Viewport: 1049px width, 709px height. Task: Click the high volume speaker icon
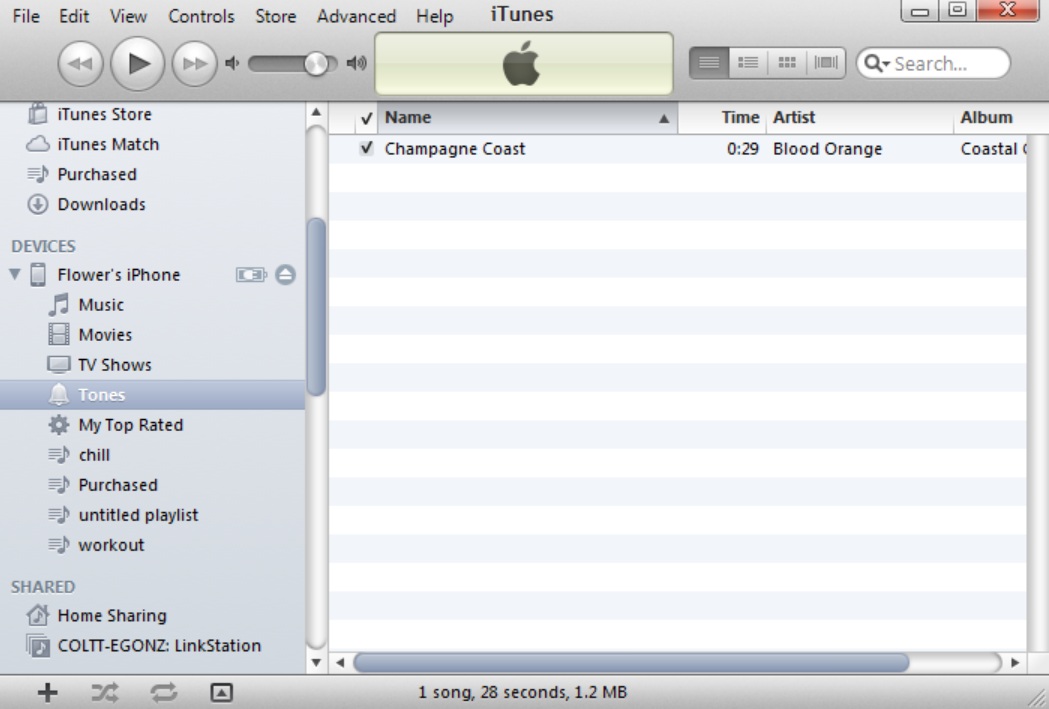[x=357, y=64]
